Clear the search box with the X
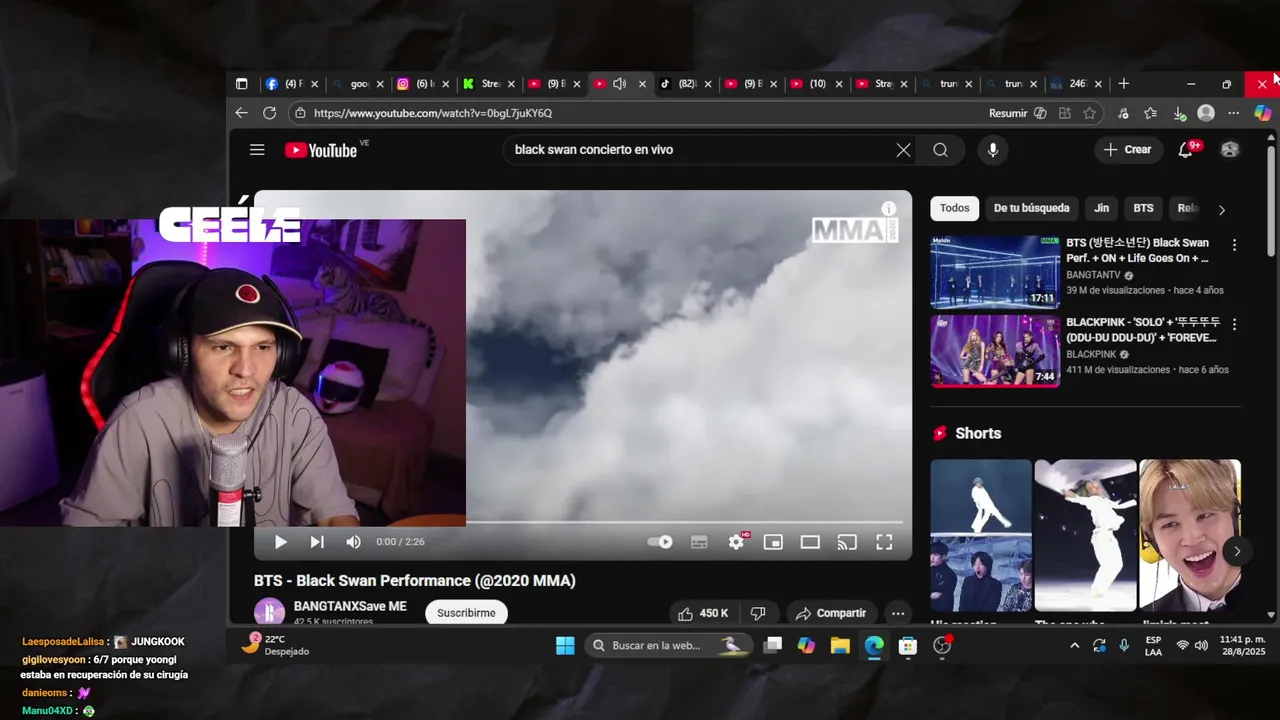This screenshot has height=720, width=1280. point(903,150)
